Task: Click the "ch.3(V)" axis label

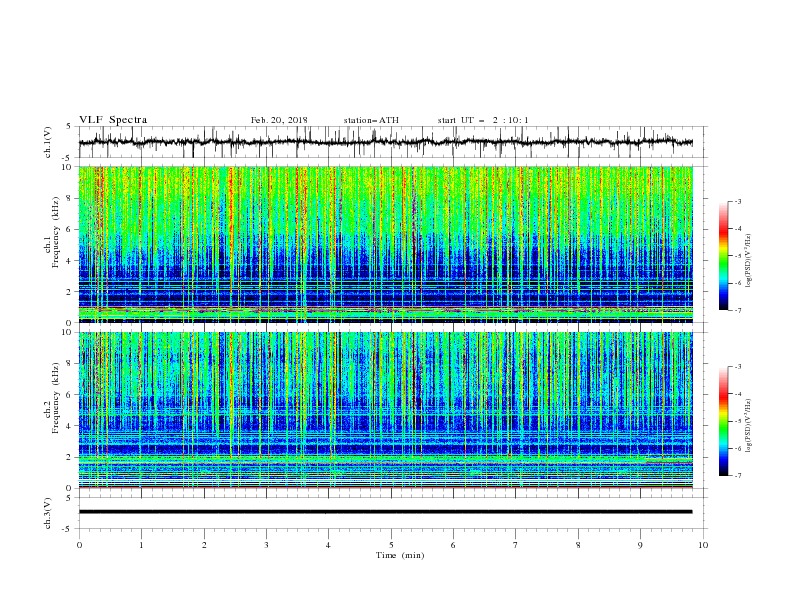Action: pyautogui.click(x=48, y=513)
